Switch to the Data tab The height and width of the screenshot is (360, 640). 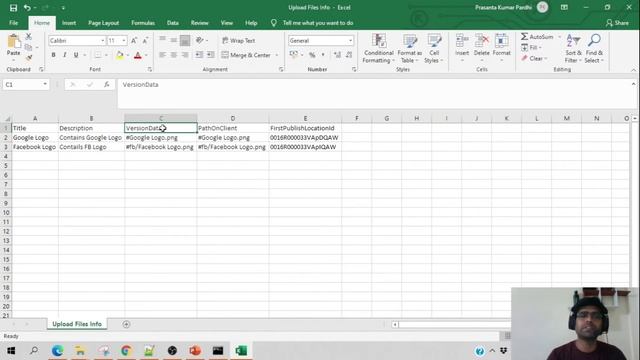(173, 23)
